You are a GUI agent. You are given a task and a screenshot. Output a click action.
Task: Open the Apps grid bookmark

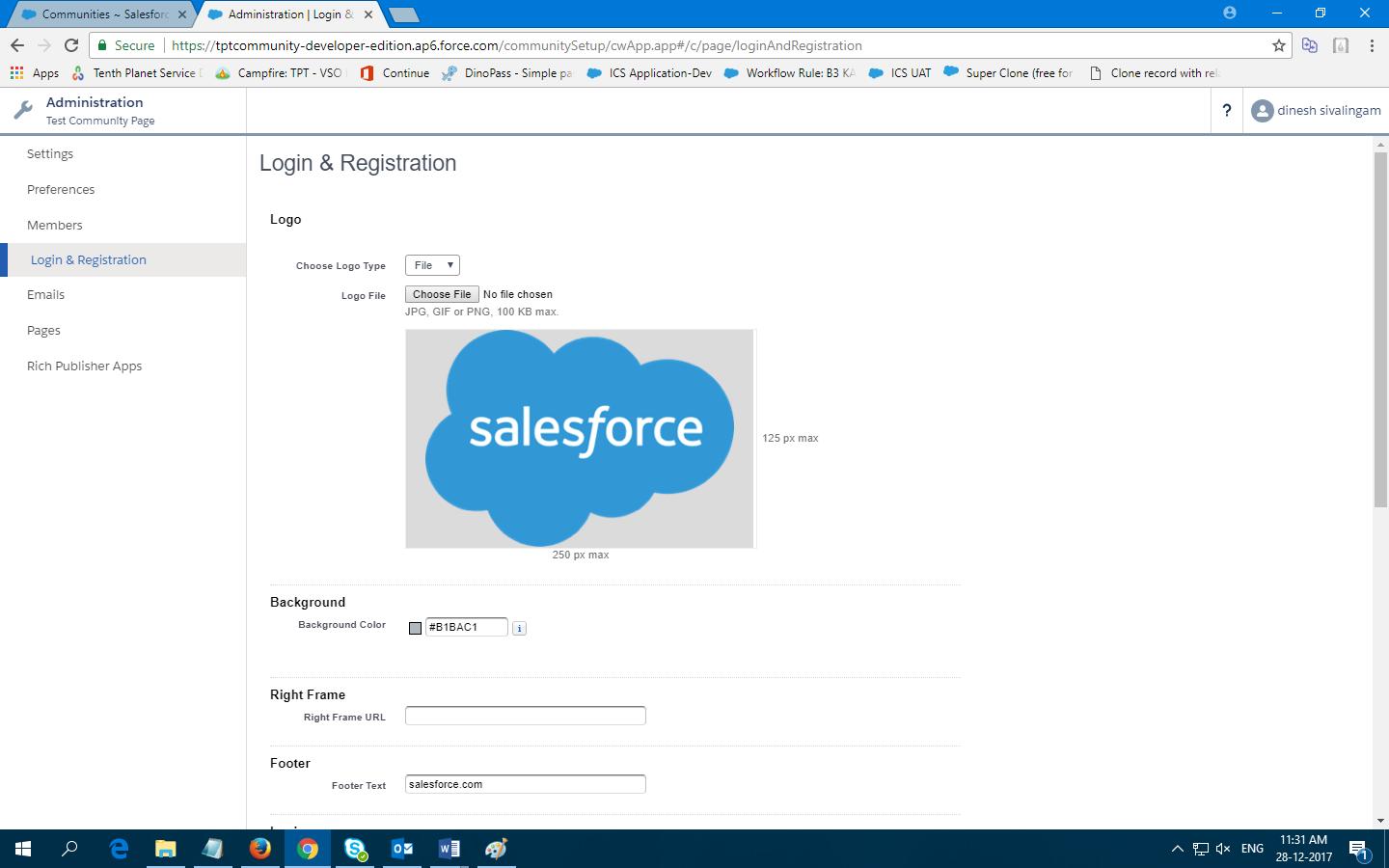pos(34,73)
